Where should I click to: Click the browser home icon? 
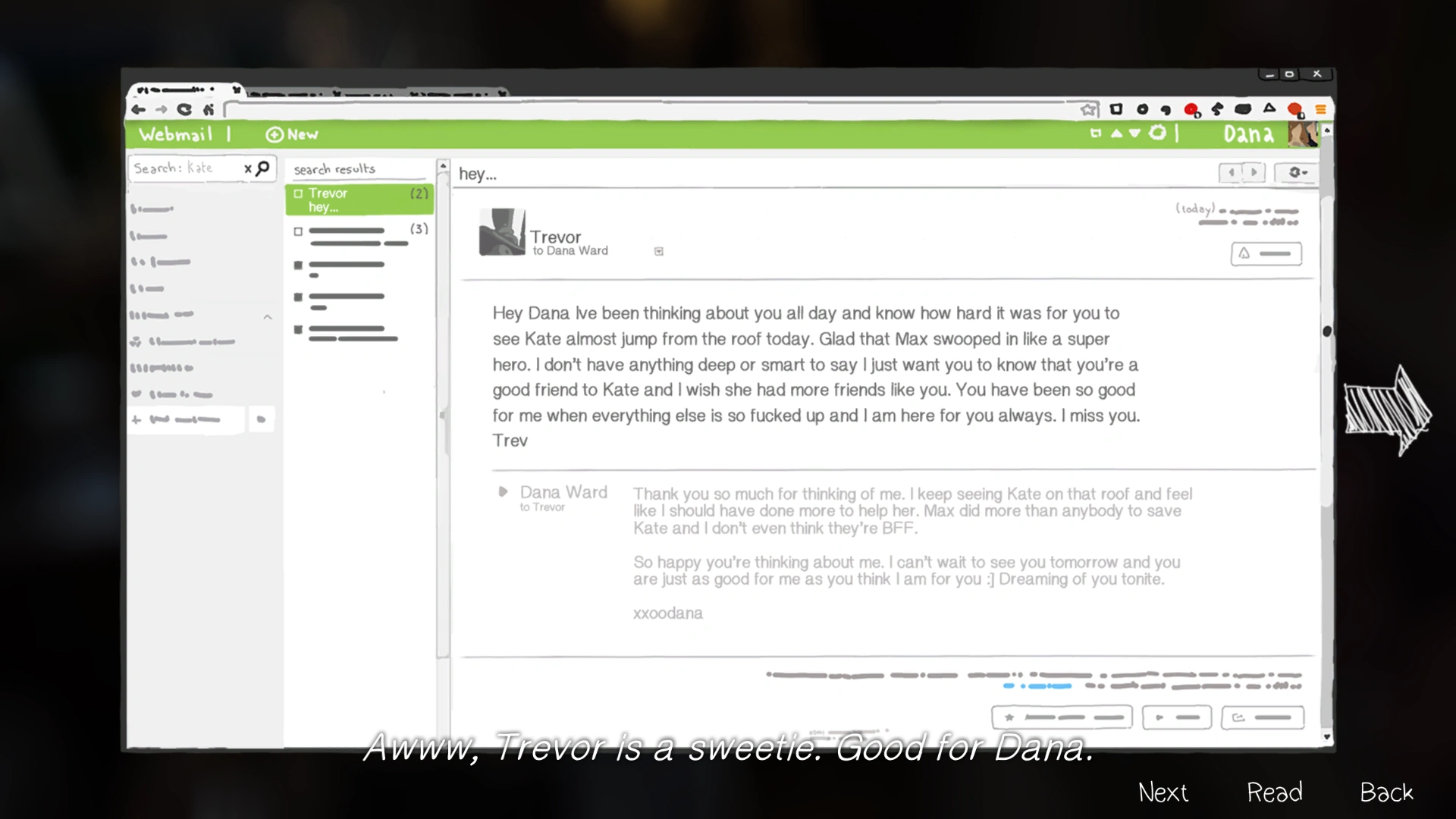click(208, 110)
